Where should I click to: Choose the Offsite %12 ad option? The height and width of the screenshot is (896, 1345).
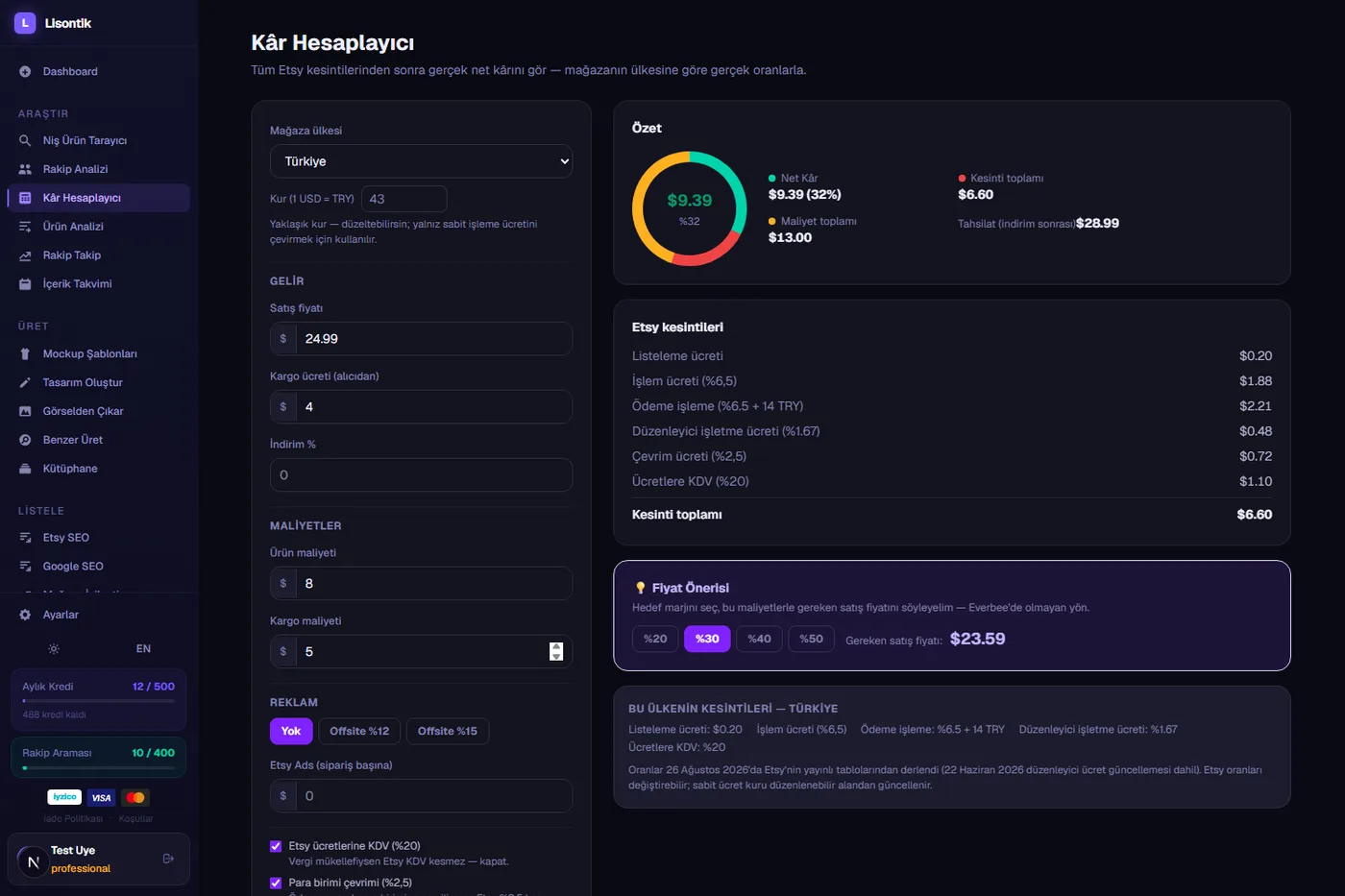pos(359,731)
